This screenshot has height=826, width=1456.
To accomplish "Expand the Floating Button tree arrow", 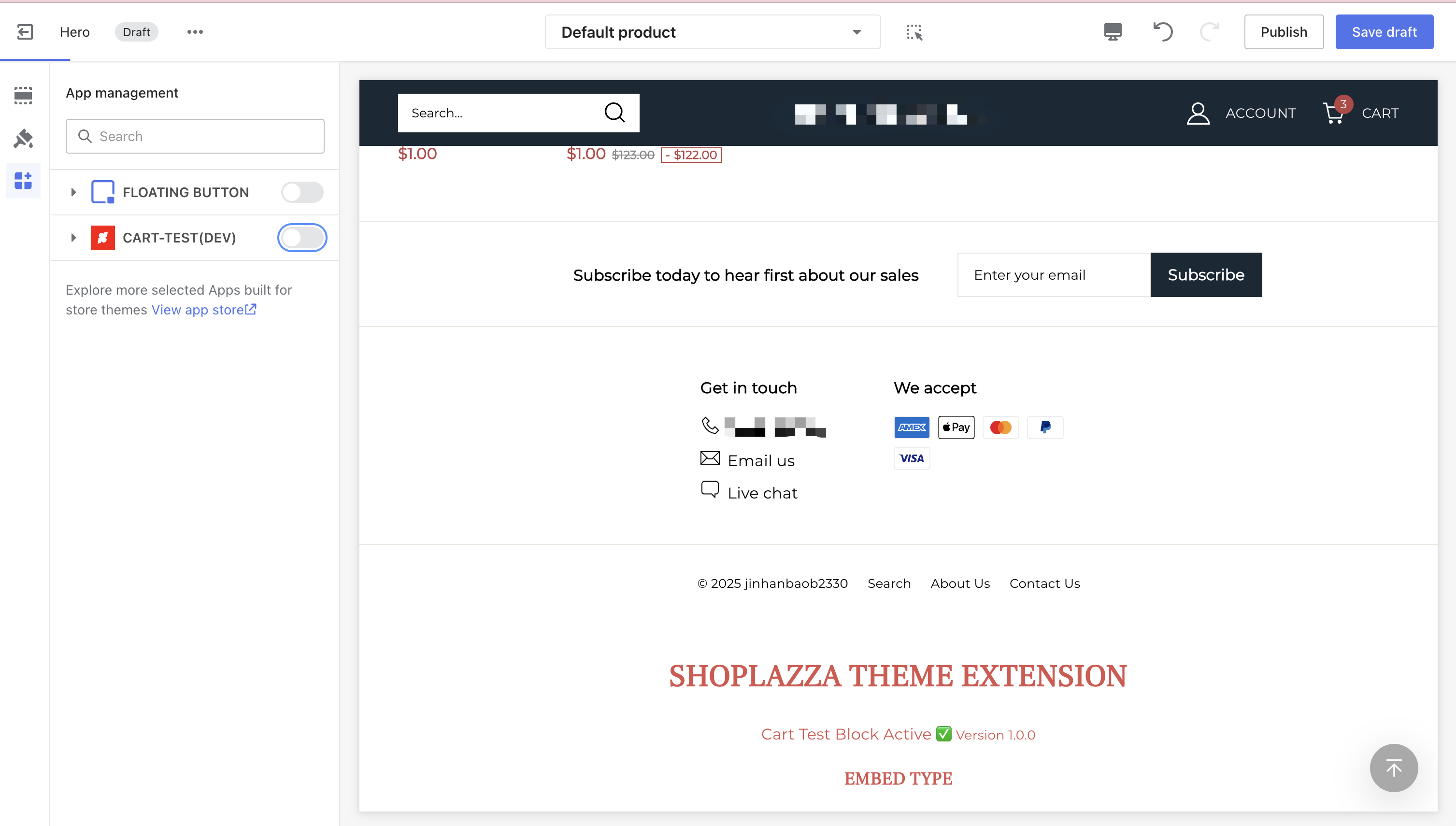I will (x=73, y=192).
